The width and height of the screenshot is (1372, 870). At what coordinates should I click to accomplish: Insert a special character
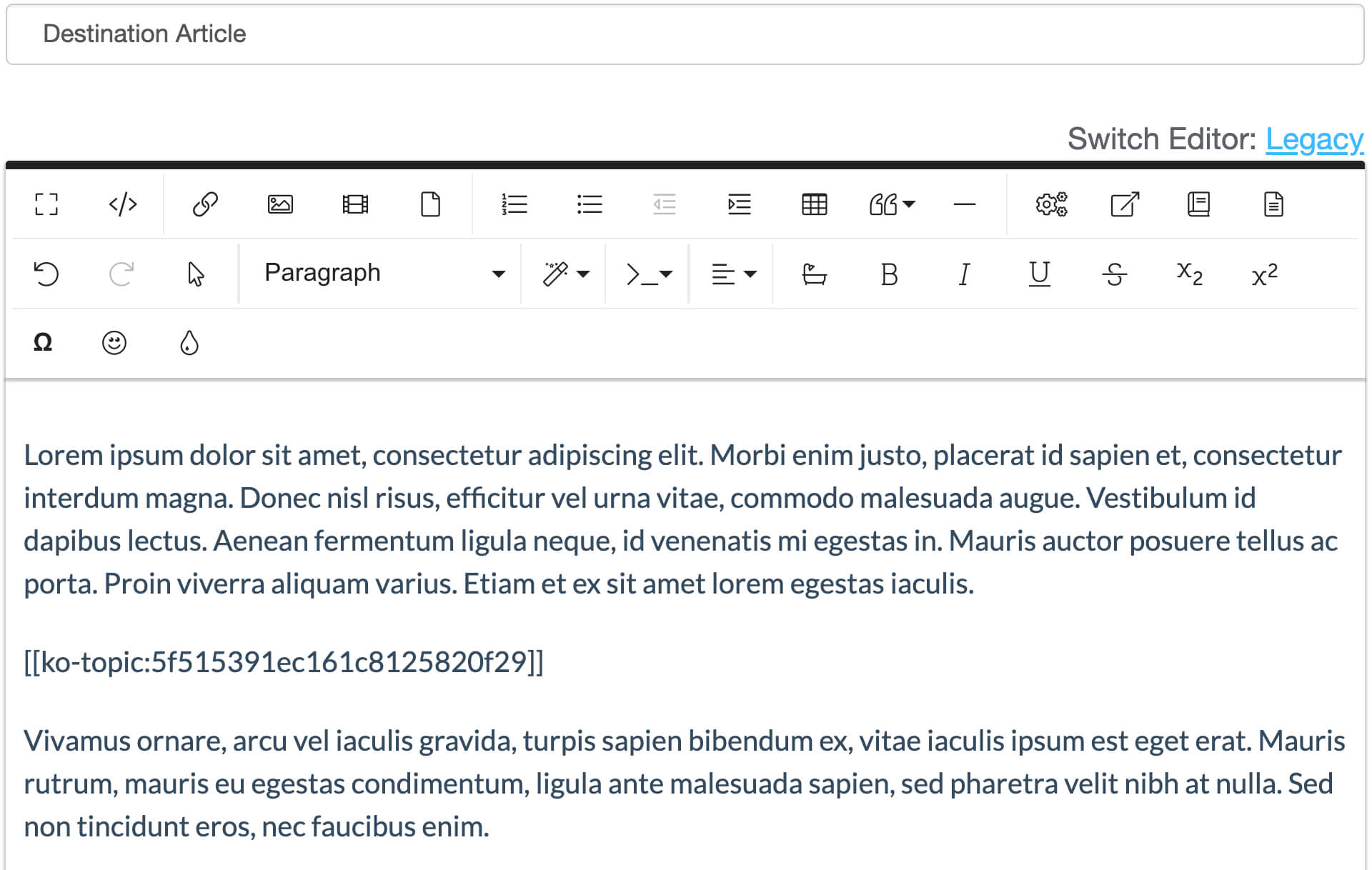[41, 343]
